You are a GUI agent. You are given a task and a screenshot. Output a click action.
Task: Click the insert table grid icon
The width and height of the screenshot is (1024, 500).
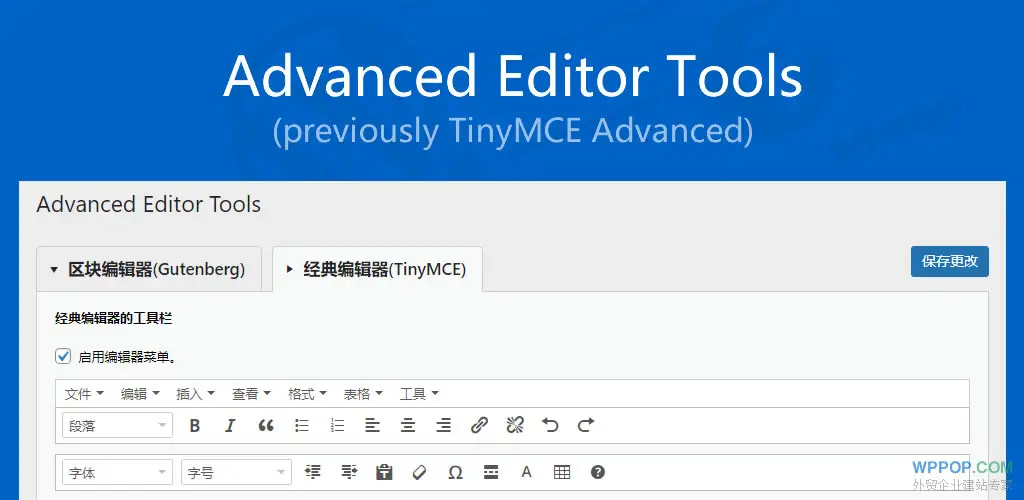pyautogui.click(x=562, y=472)
